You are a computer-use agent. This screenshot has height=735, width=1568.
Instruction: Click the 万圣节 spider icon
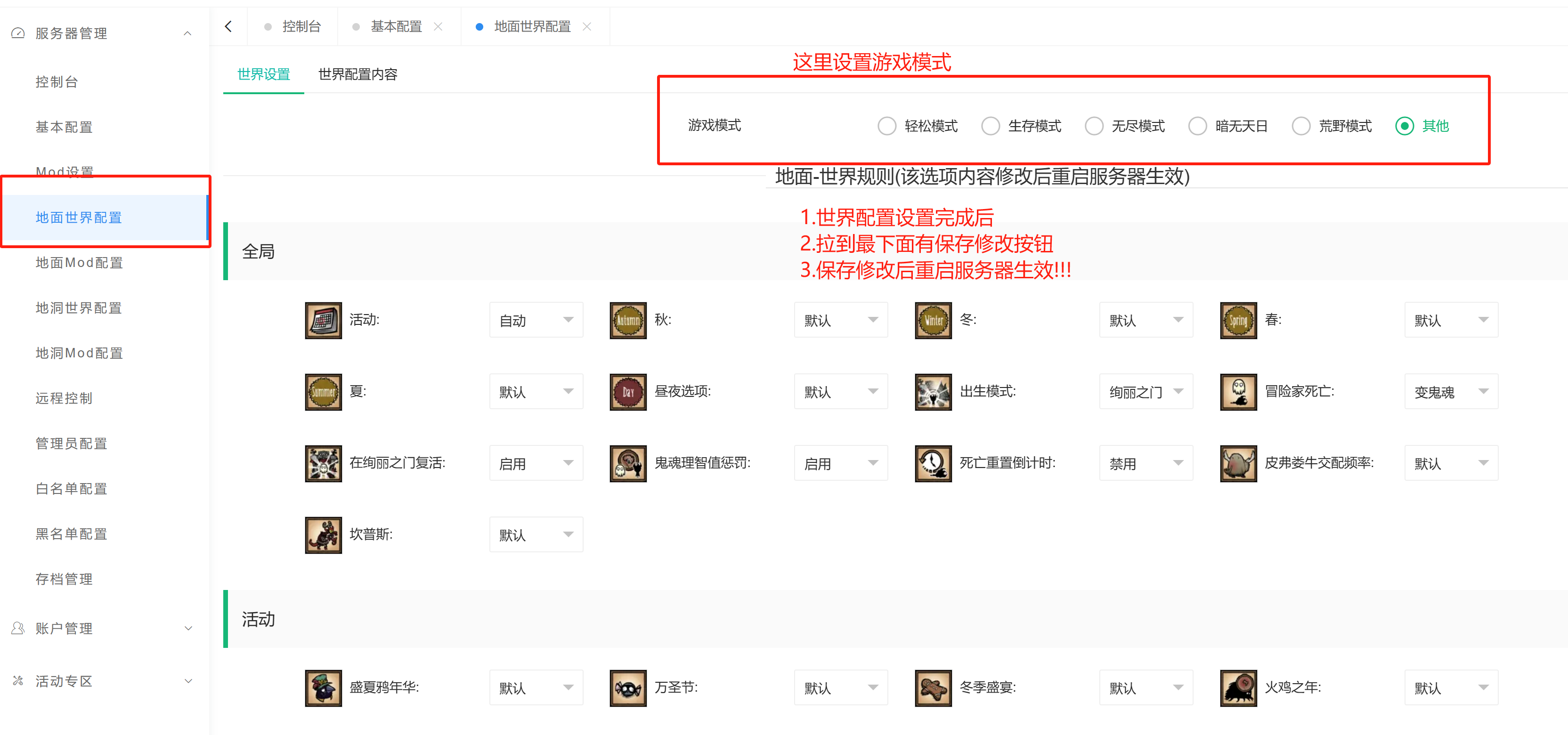[x=628, y=688]
